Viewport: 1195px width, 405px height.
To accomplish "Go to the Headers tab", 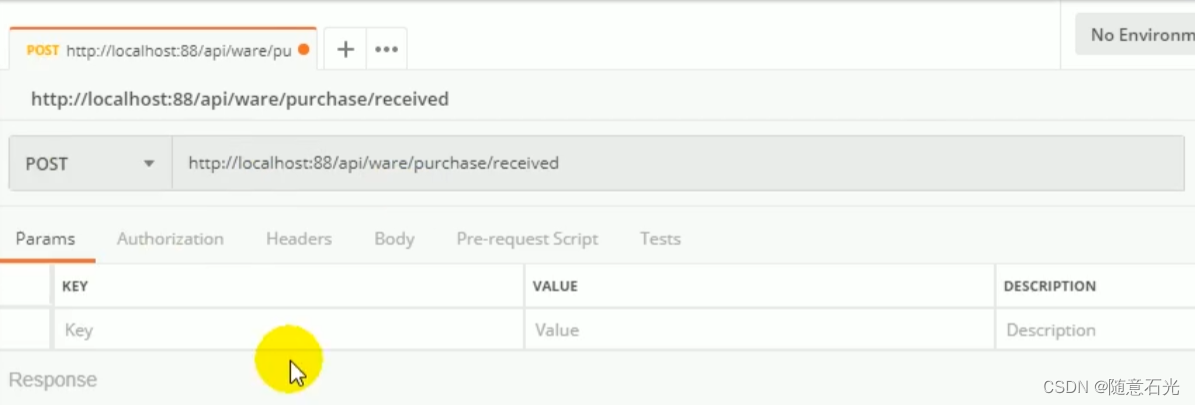I will (x=299, y=239).
